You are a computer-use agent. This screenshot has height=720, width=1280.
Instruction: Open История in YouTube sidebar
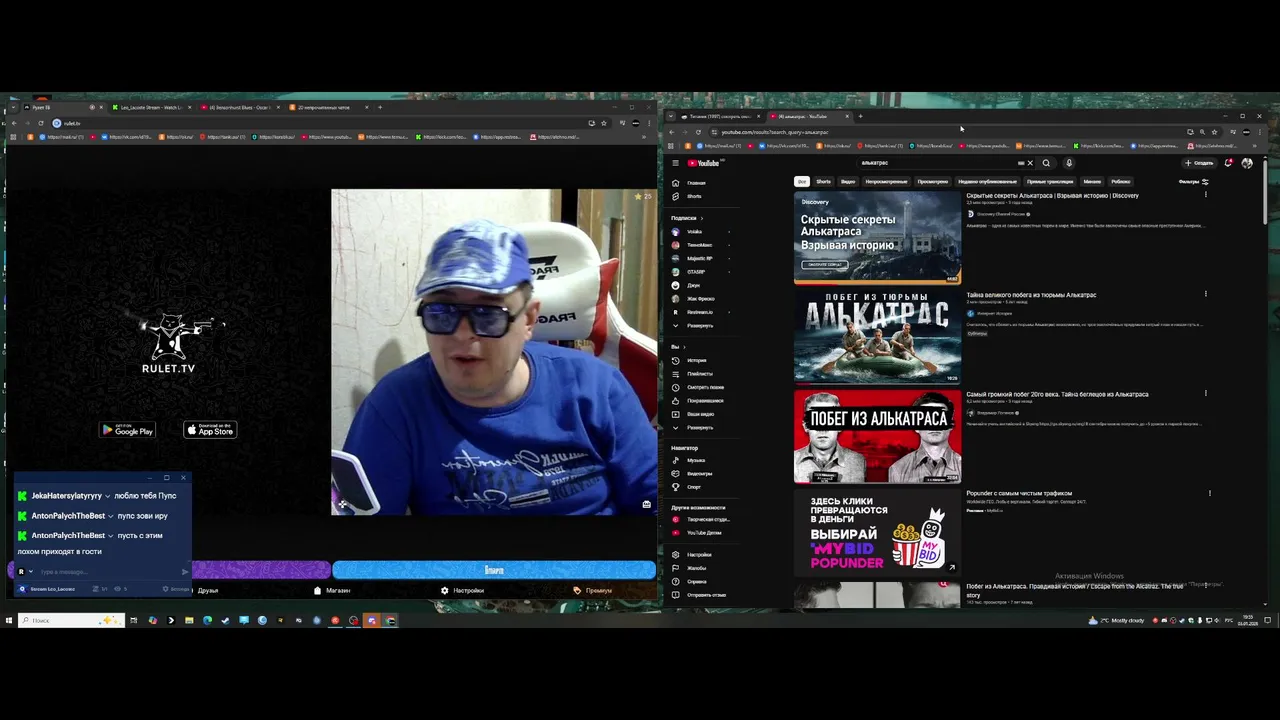coord(697,360)
